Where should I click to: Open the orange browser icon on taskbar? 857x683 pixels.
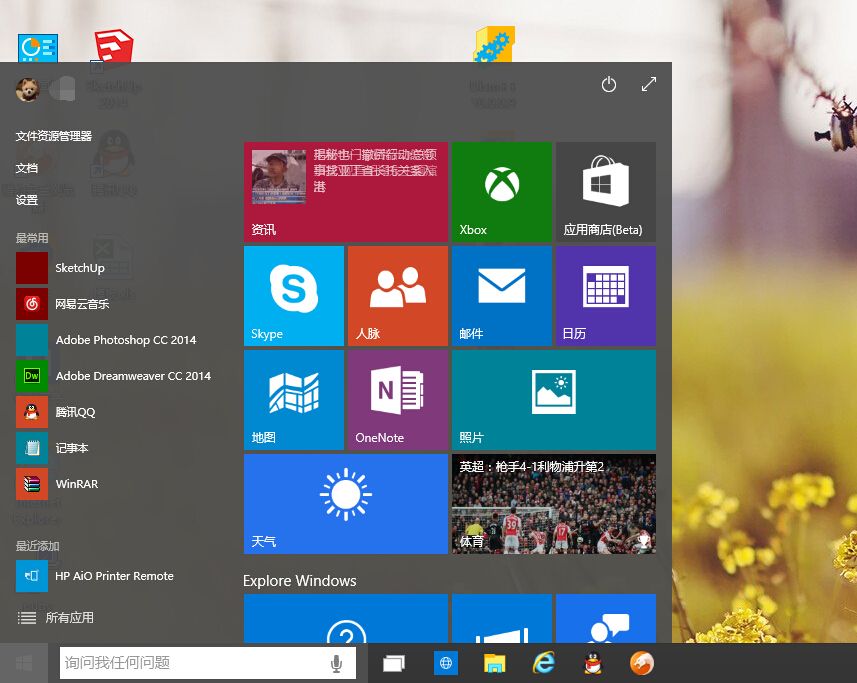(642, 663)
